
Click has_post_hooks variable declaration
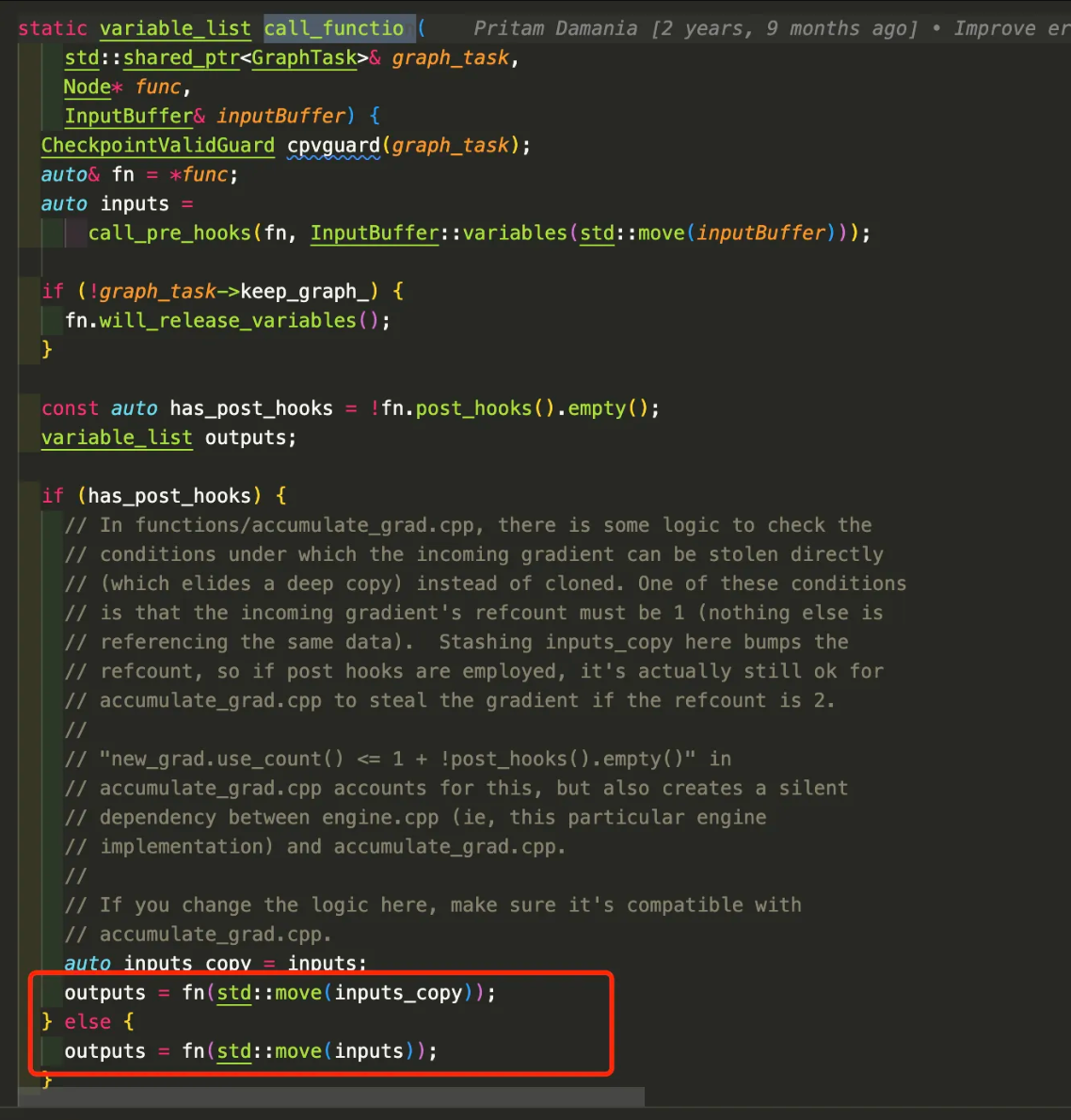coord(250,408)
